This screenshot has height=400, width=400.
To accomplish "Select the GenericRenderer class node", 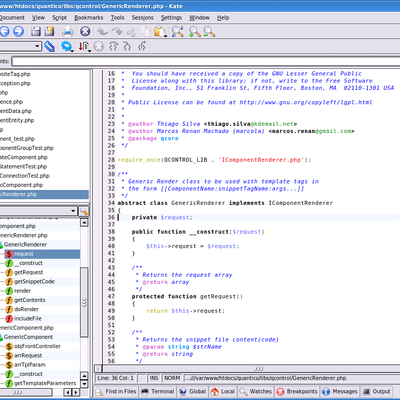I will tap(25, 245).
